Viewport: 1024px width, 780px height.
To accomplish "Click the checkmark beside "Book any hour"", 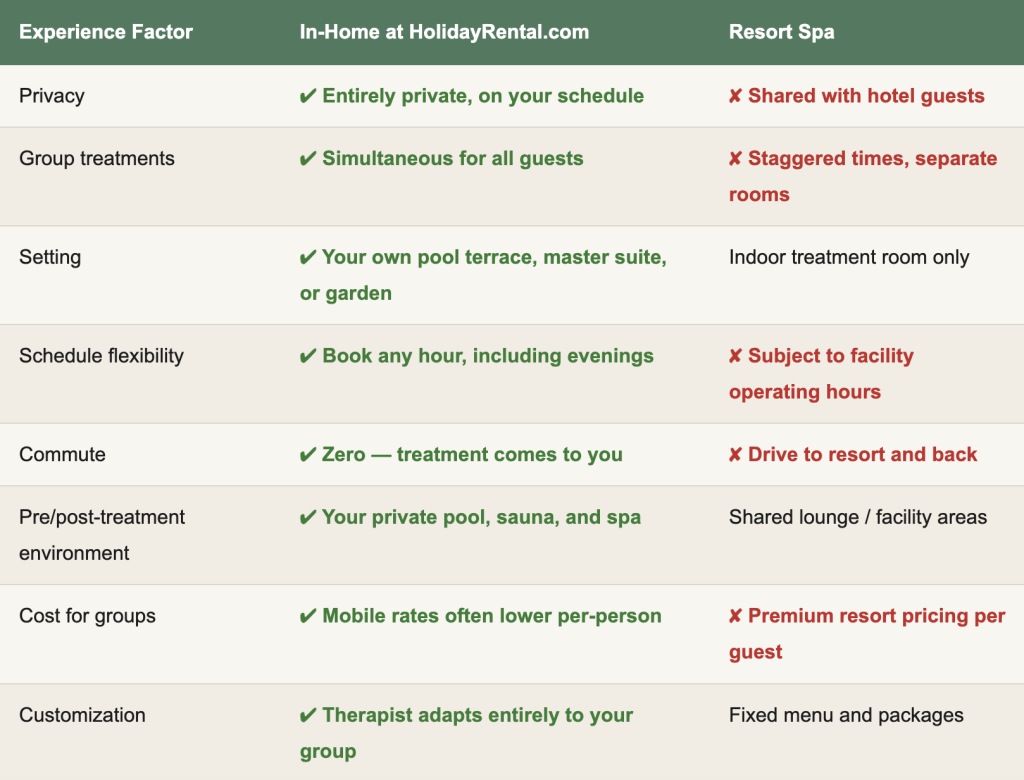I will tap(308, 356).
